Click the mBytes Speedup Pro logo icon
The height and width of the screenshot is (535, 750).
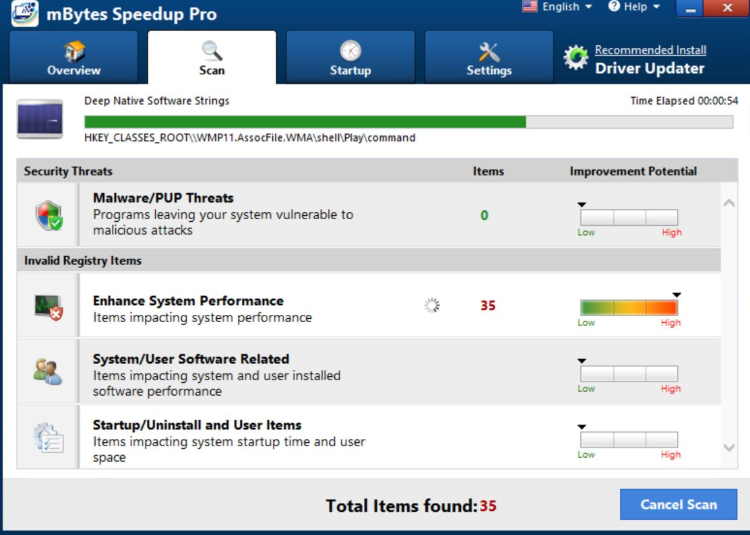pos(24,14)
